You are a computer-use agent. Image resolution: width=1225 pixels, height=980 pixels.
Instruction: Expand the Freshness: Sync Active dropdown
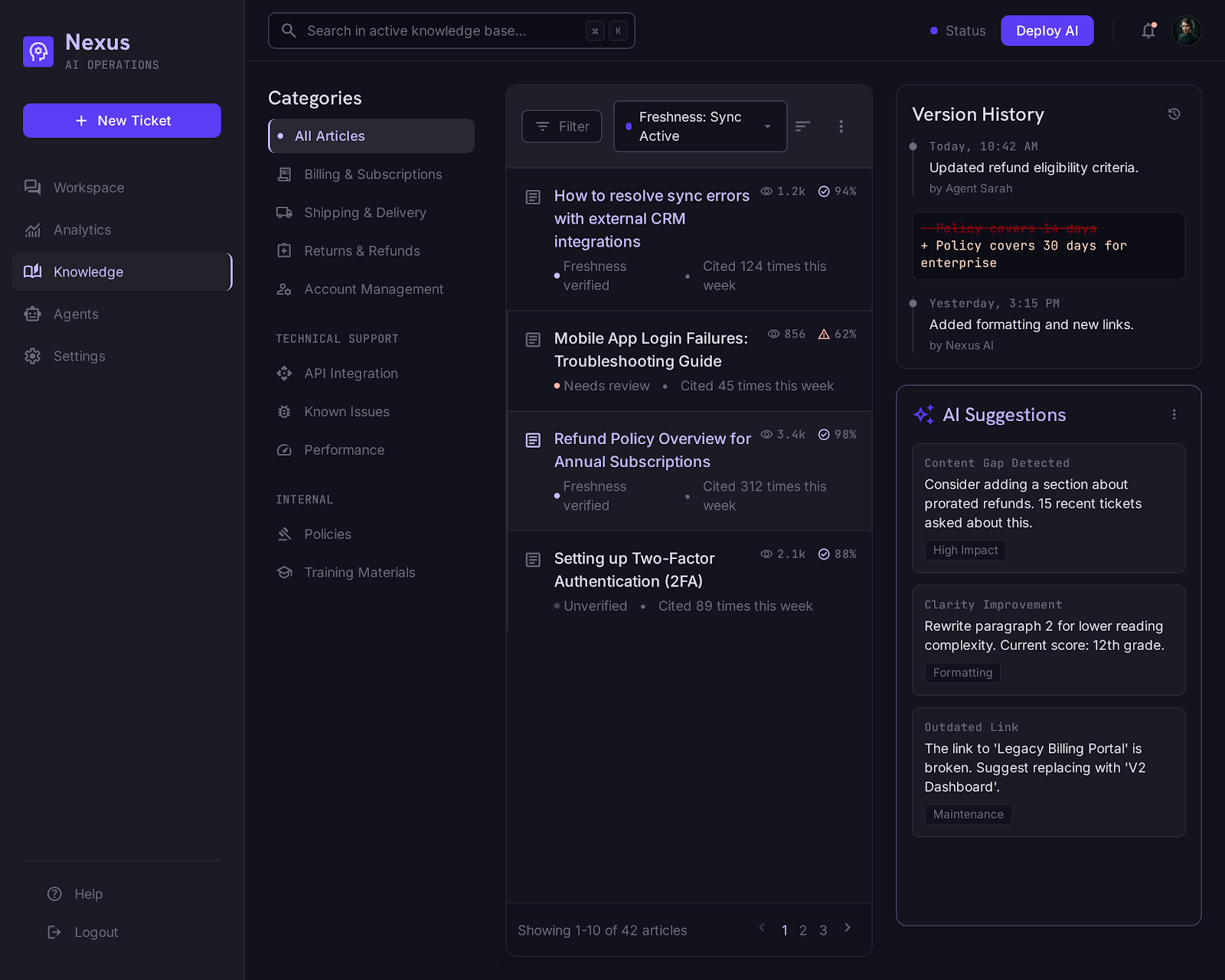tap(700, 126)
